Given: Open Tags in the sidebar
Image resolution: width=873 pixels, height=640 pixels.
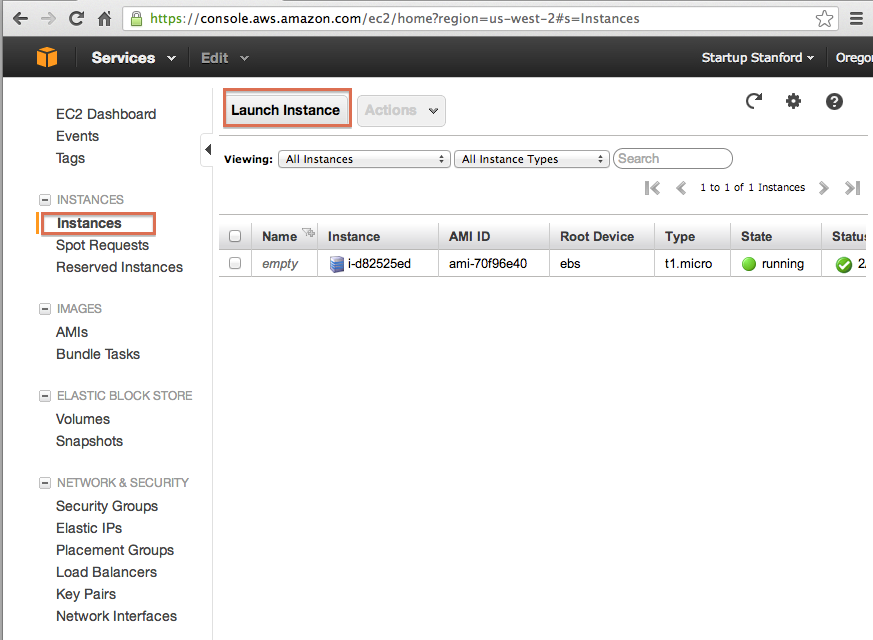Looking at the screenshot, I should point(70,159).
